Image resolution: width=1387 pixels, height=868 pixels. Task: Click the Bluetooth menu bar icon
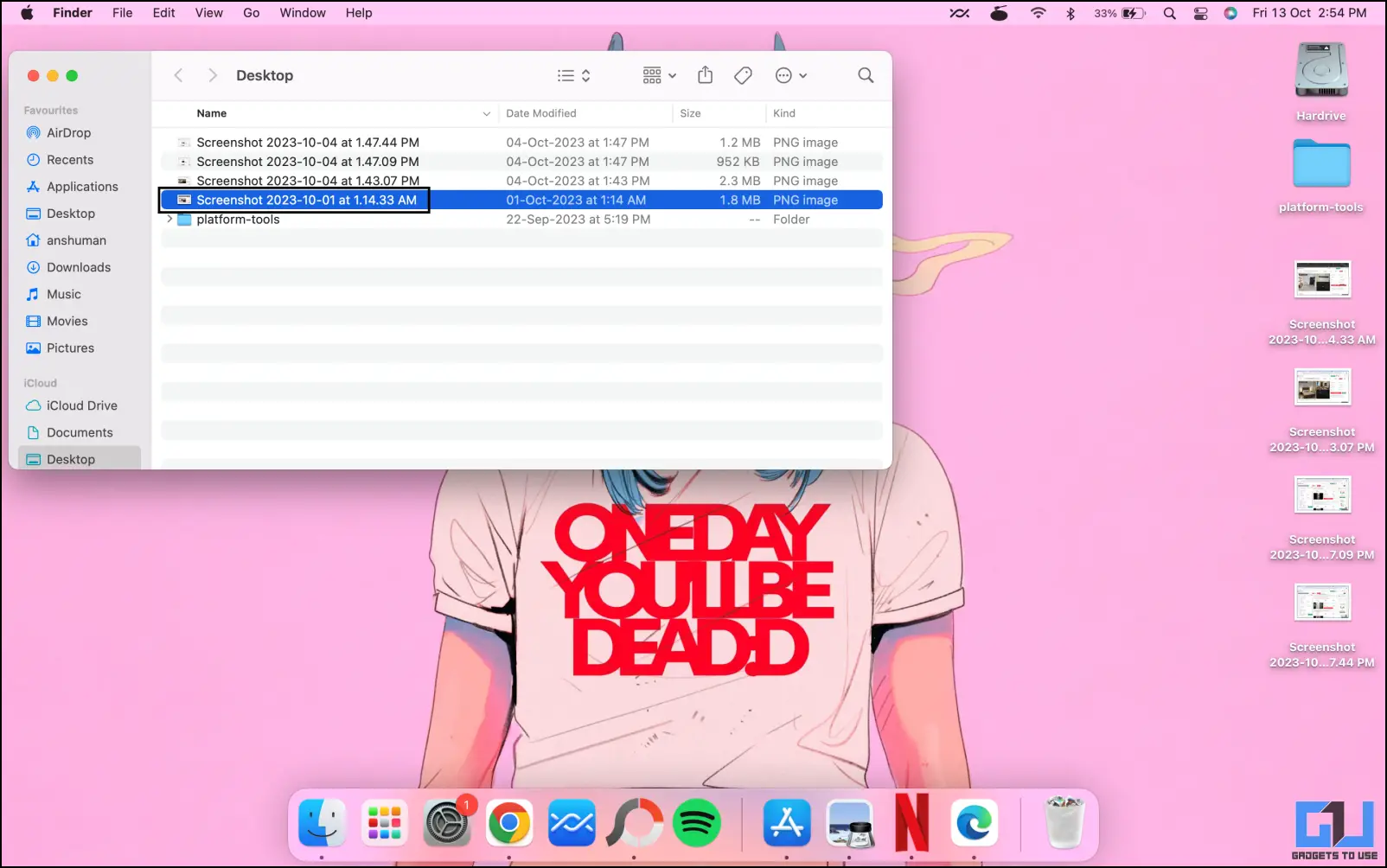point(1071,13)
